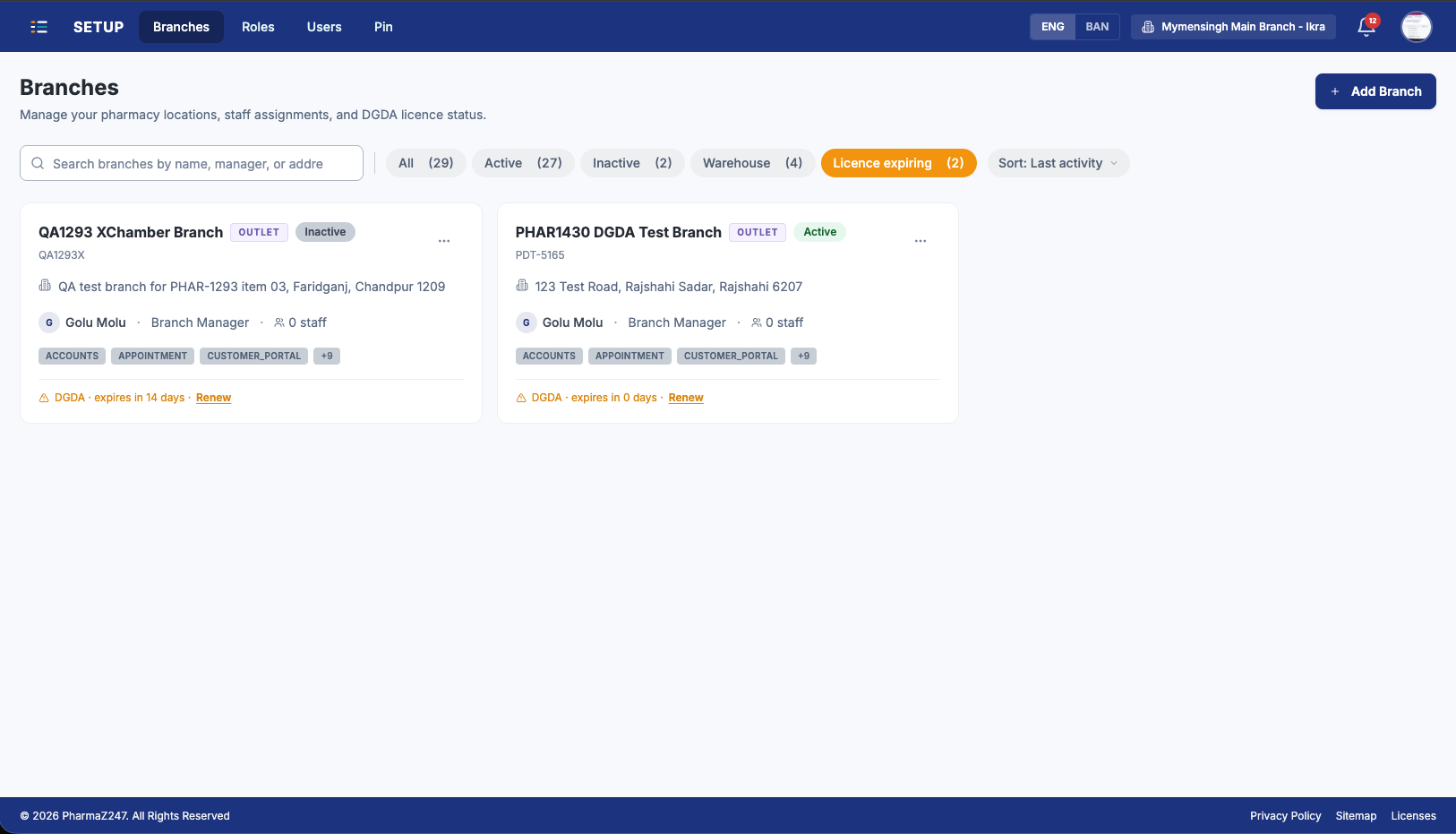The image size is (1456, 834).
Task: Open the Sort: Last activity dropdown
Action: [x=1058, y=163]
